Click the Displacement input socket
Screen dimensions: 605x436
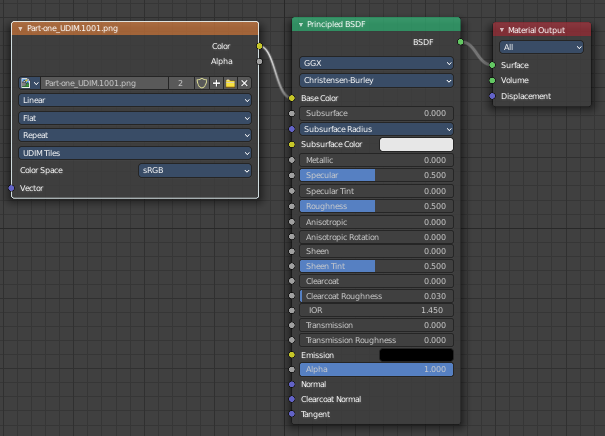[x=492, y=96]
